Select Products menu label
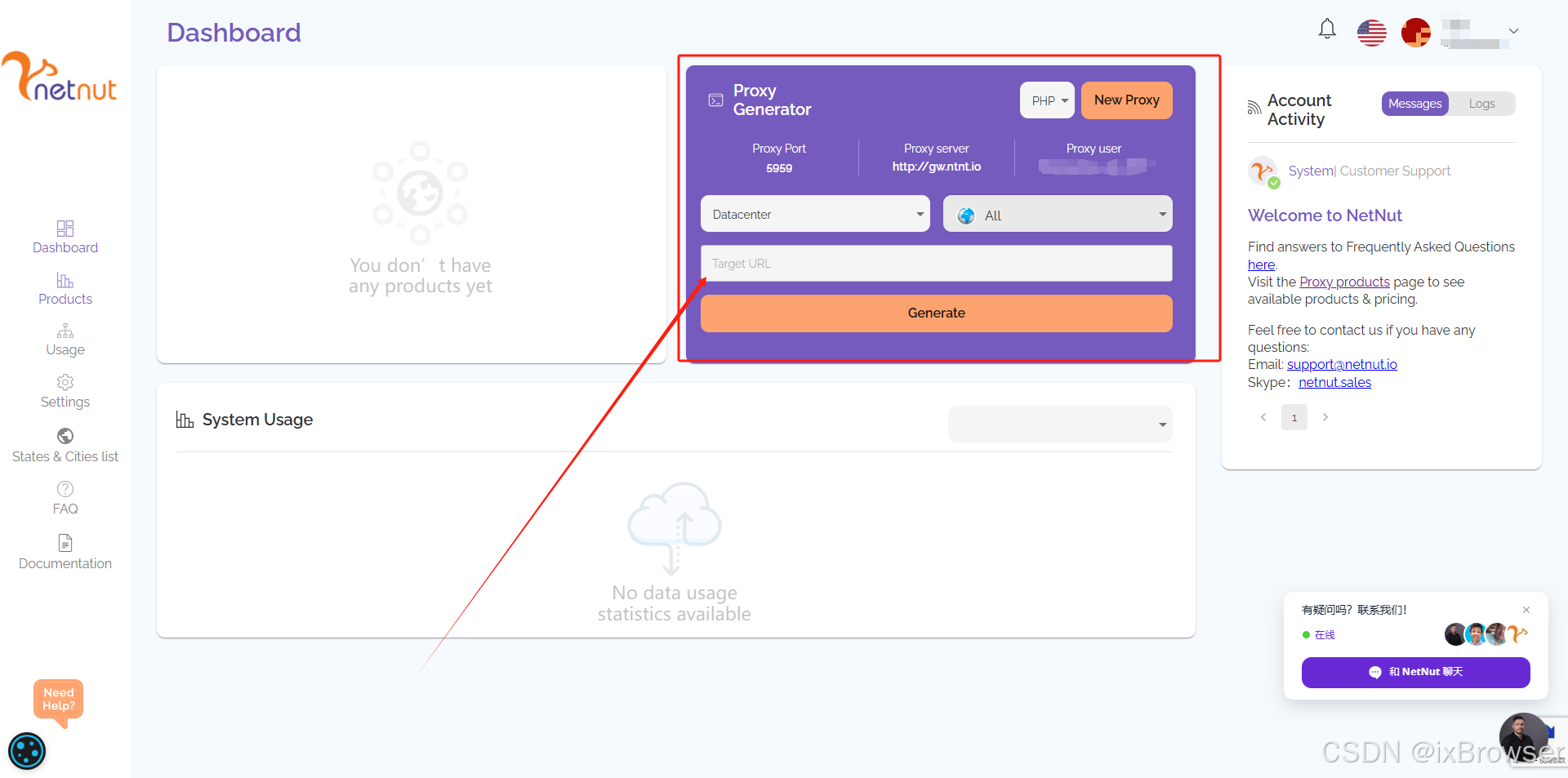Viewport: 1568px width, 778px height. point(65,299)
